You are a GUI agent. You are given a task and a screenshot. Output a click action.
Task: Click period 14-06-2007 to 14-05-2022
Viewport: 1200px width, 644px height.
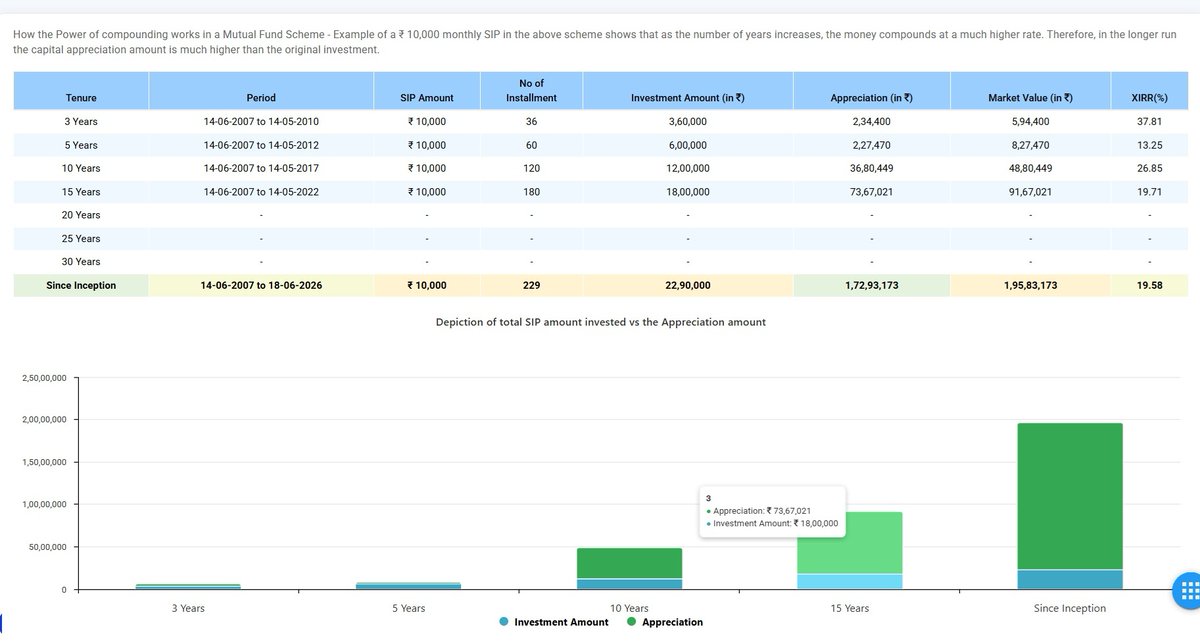(x=261, y=191)
